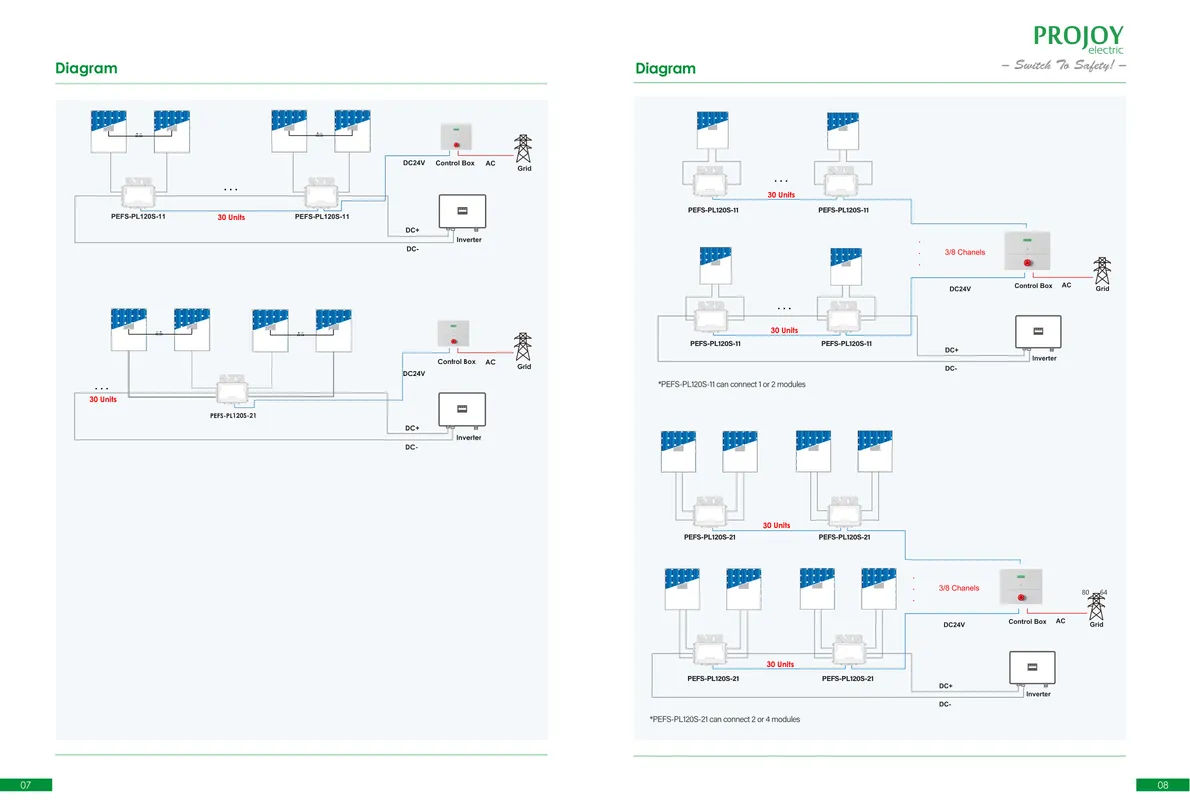The image size is (1190, 808).
Task: Click the Grid tower in page 08's PEFS-PL120S-11 diagram
Action: [1102, 271]
